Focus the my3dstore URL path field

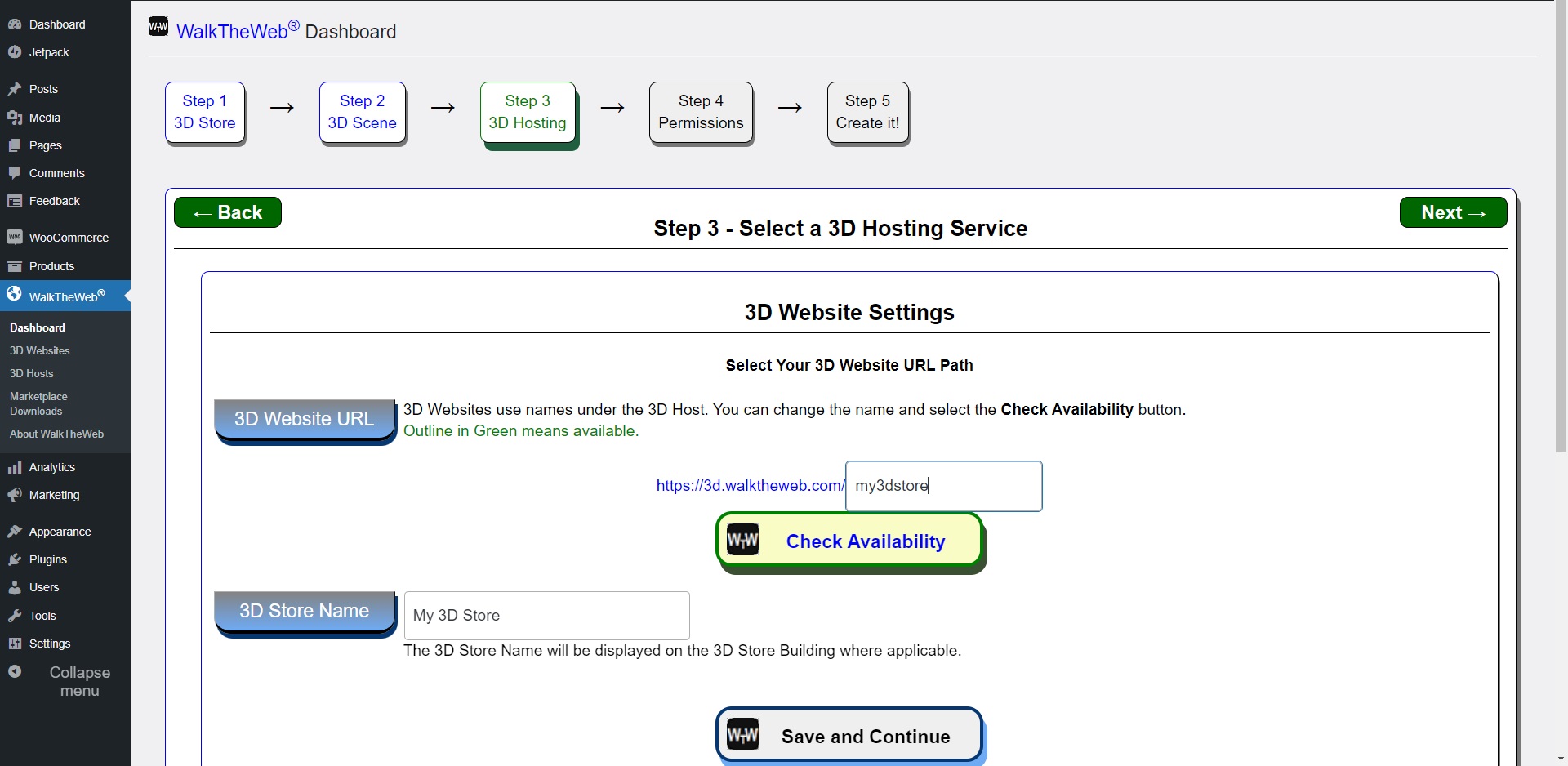coord(944,486)
